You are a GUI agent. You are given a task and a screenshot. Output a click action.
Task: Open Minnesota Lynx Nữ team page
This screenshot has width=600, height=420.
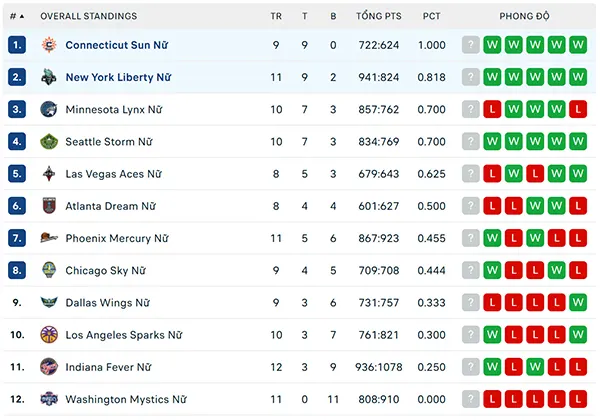114,109
